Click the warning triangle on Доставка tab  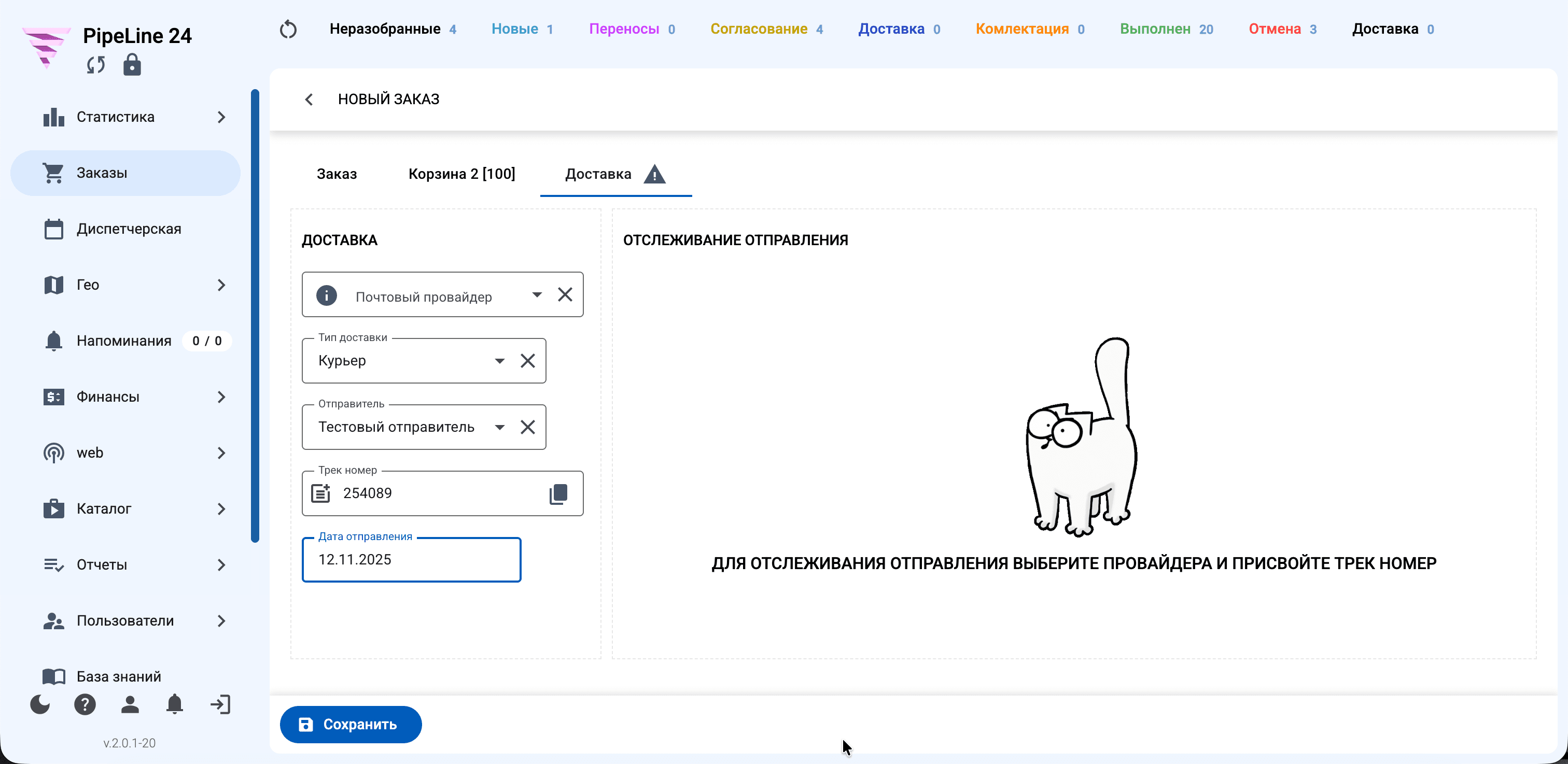(654, 175)
